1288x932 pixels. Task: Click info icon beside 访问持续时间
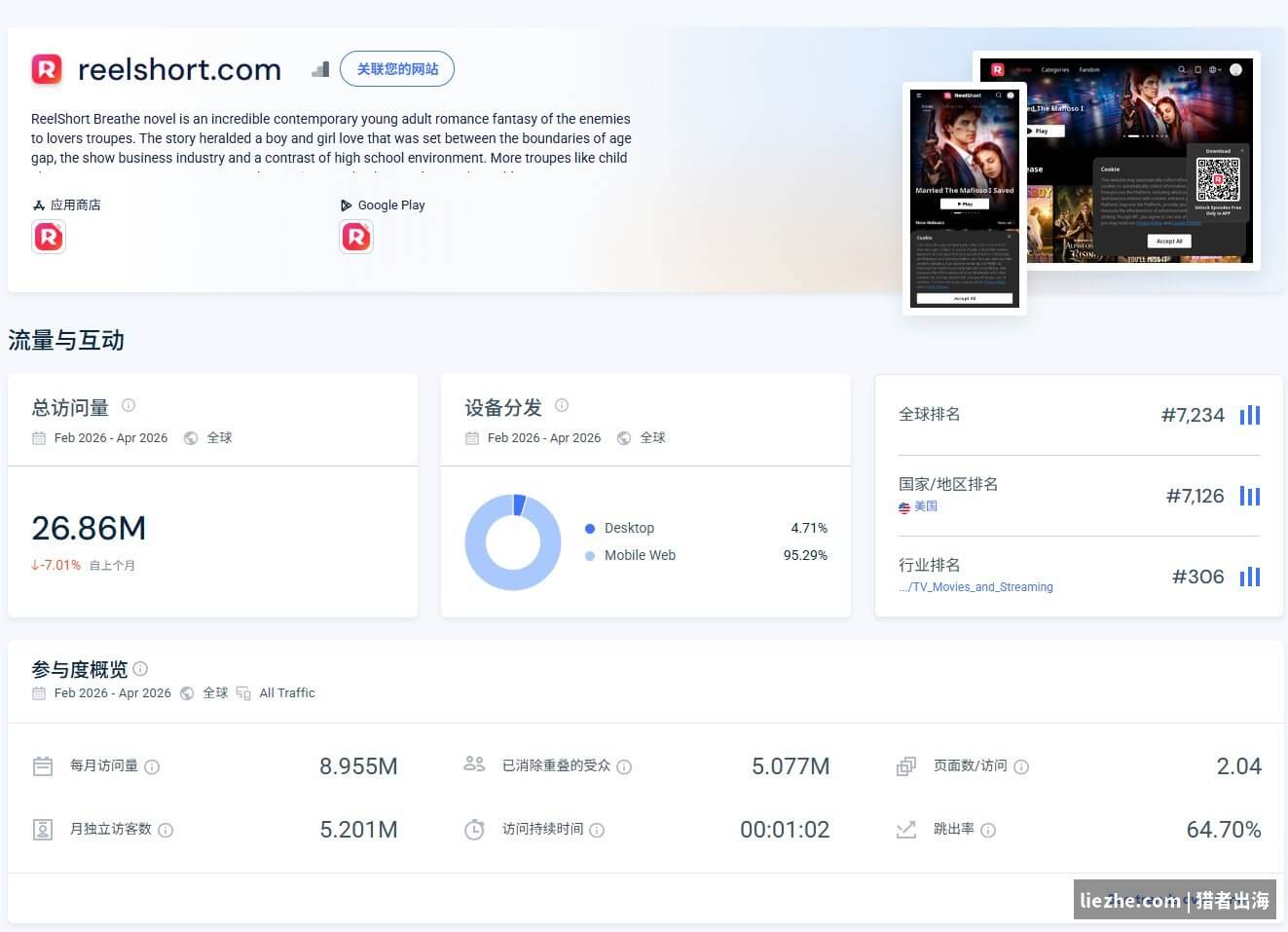tap(597, 831)
